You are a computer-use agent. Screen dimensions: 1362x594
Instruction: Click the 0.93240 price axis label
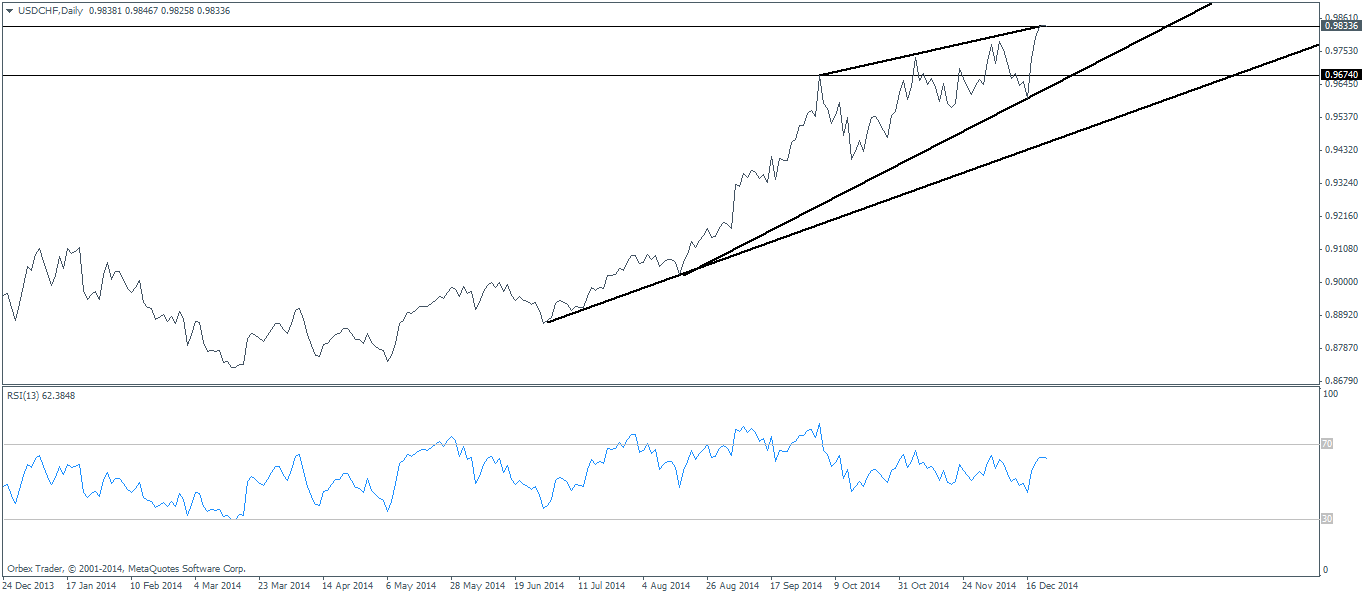pos(1342,183)
